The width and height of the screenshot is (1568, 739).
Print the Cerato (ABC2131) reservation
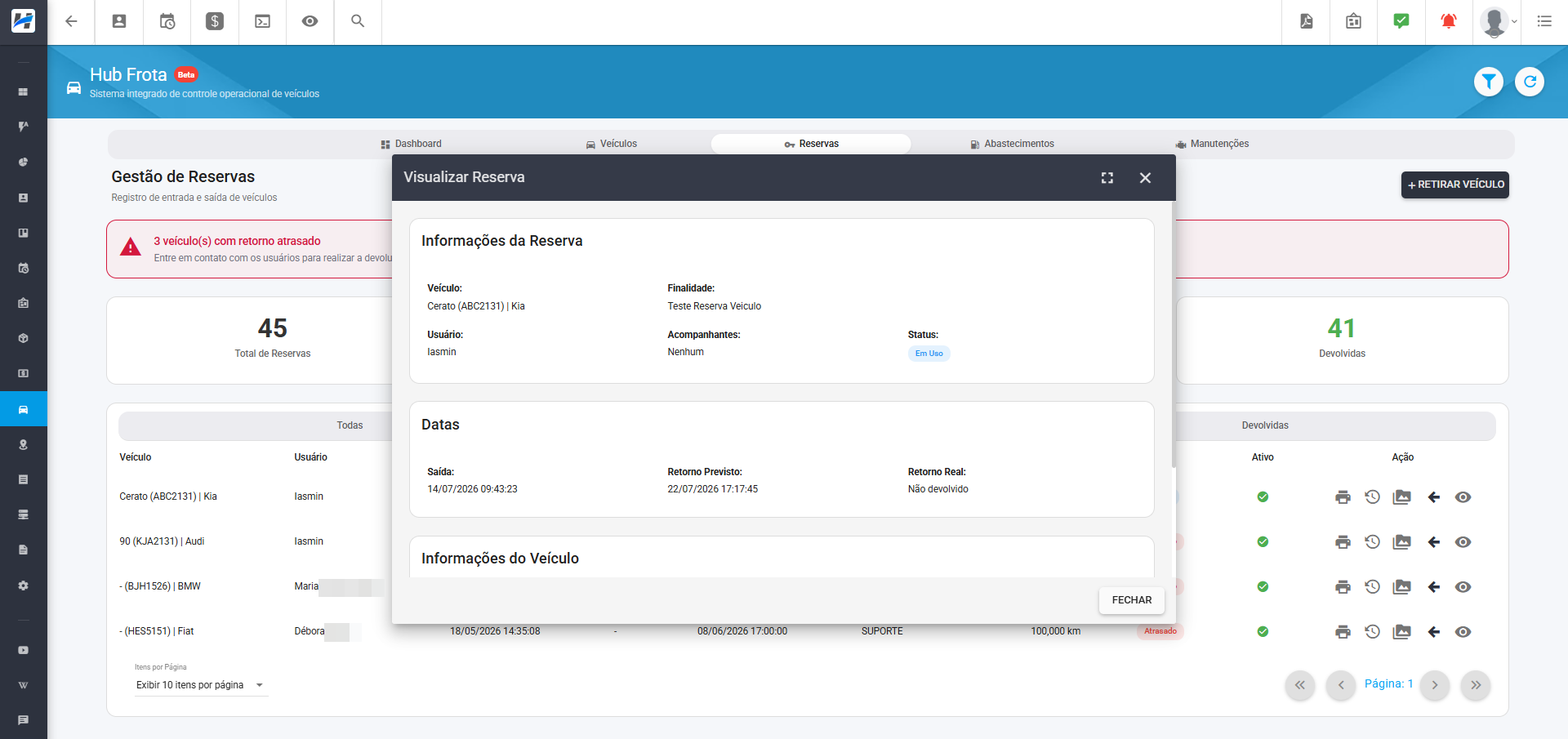[1343, 497]
